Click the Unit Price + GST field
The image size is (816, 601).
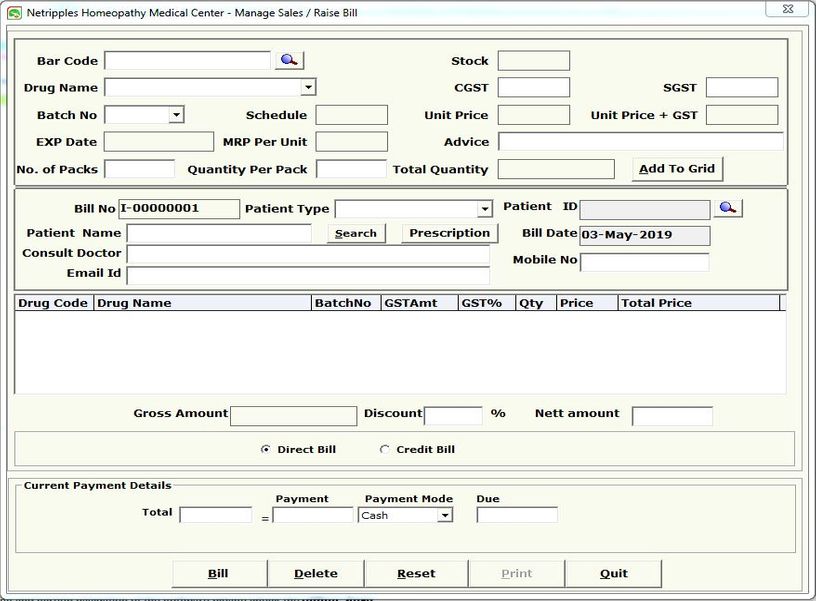742,114
